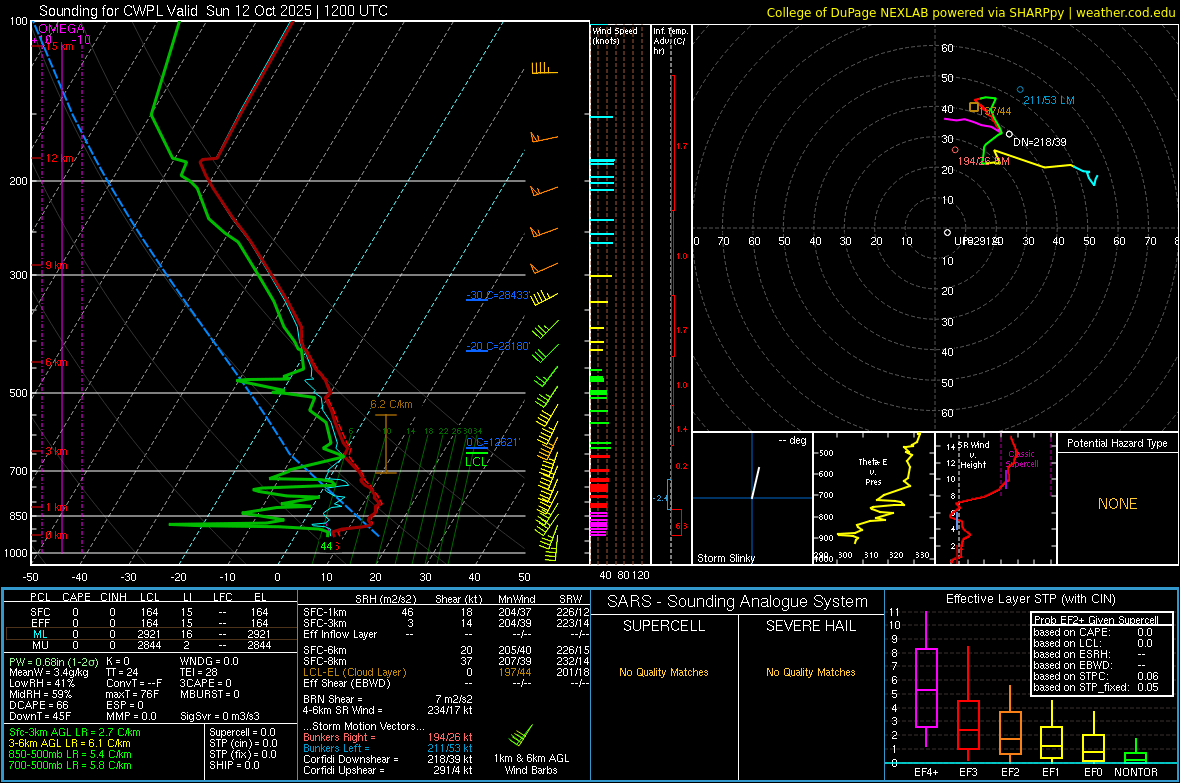Click the Storm Slinky panel label
Image resolution: width=1180 pixels, height=783 pixels.
725,558
